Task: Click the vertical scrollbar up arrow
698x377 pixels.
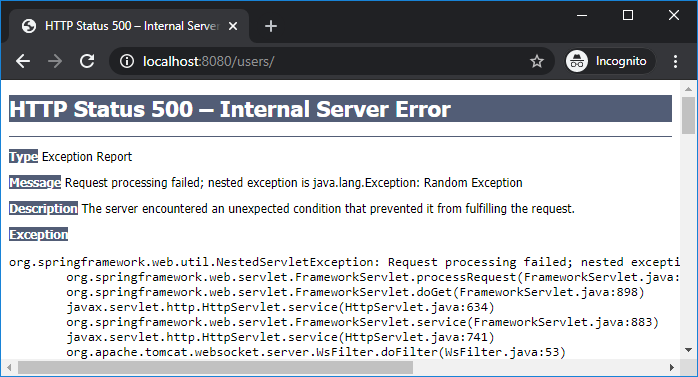Action: 689,89
